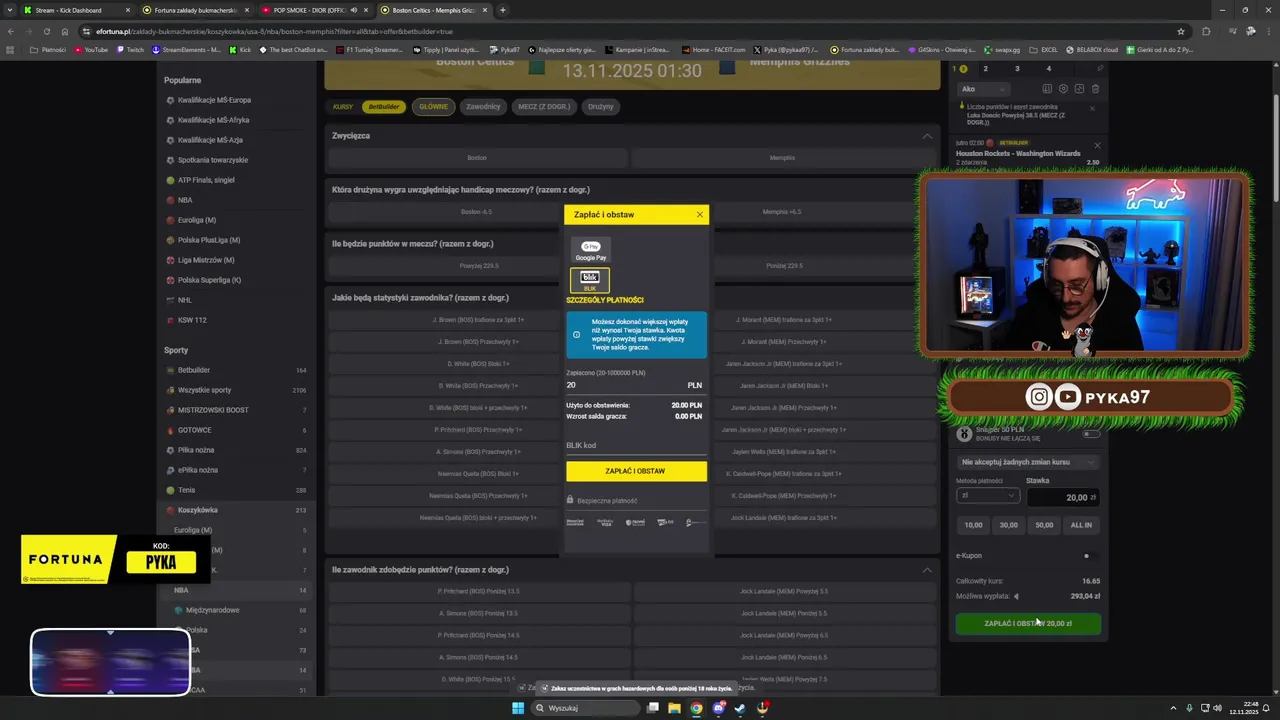Open the odds change acceptance dropdown
Image resolution: width=1280 pixels, height=720 pixels.
(x=1028, y=462)
